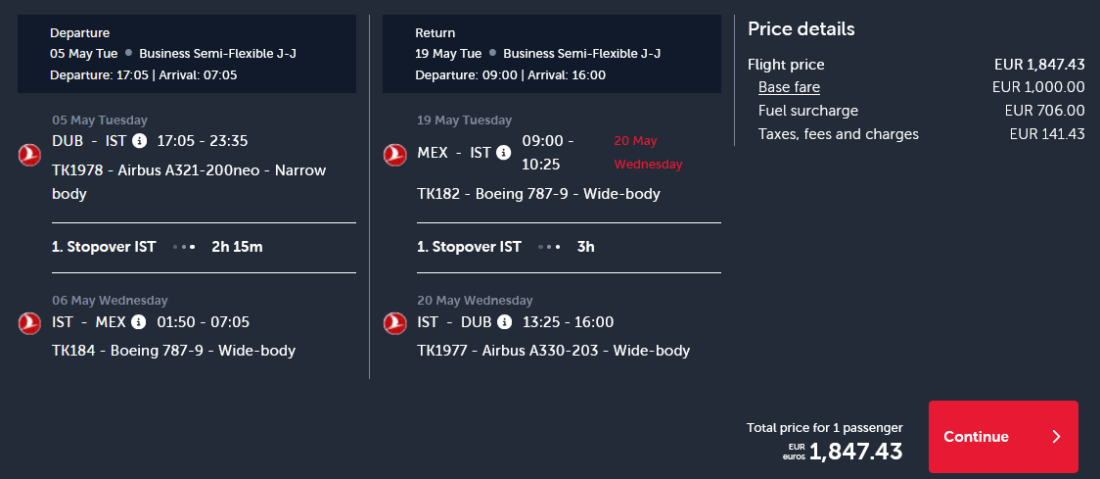Click the info icon beside DUB - IST
Screen dimensions: 1100x479
point(139,141)
